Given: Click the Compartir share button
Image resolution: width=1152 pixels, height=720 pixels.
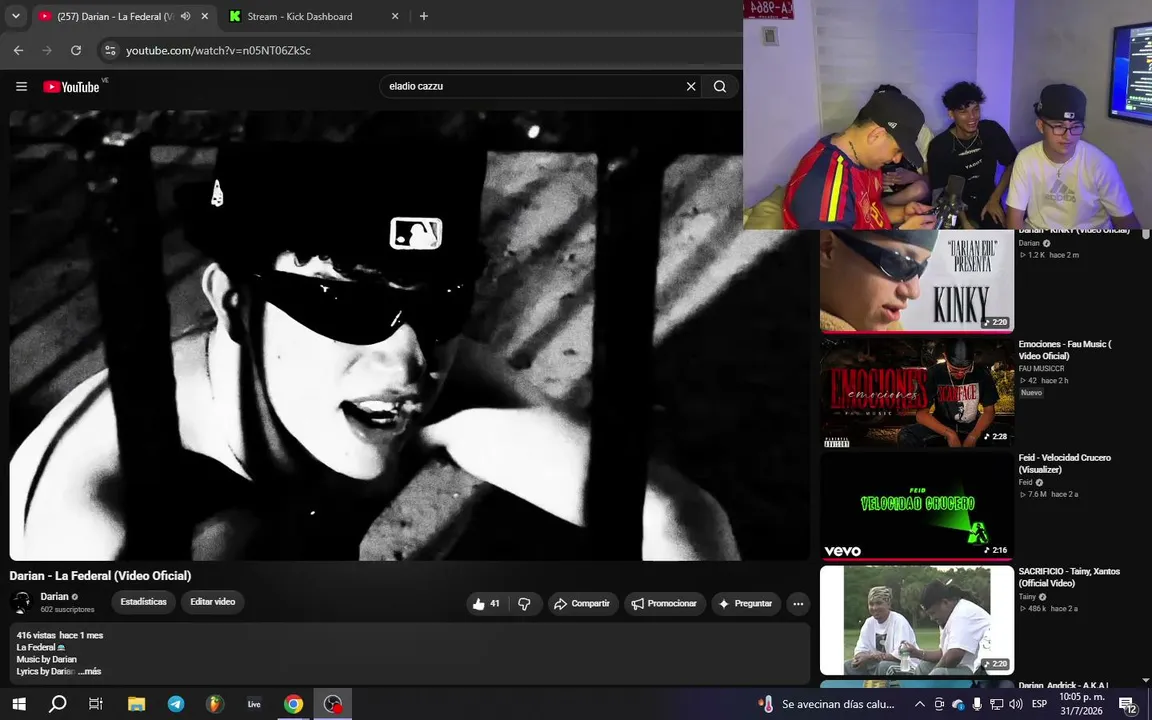Looking at the screenshot, I should (x=583, y=604).
